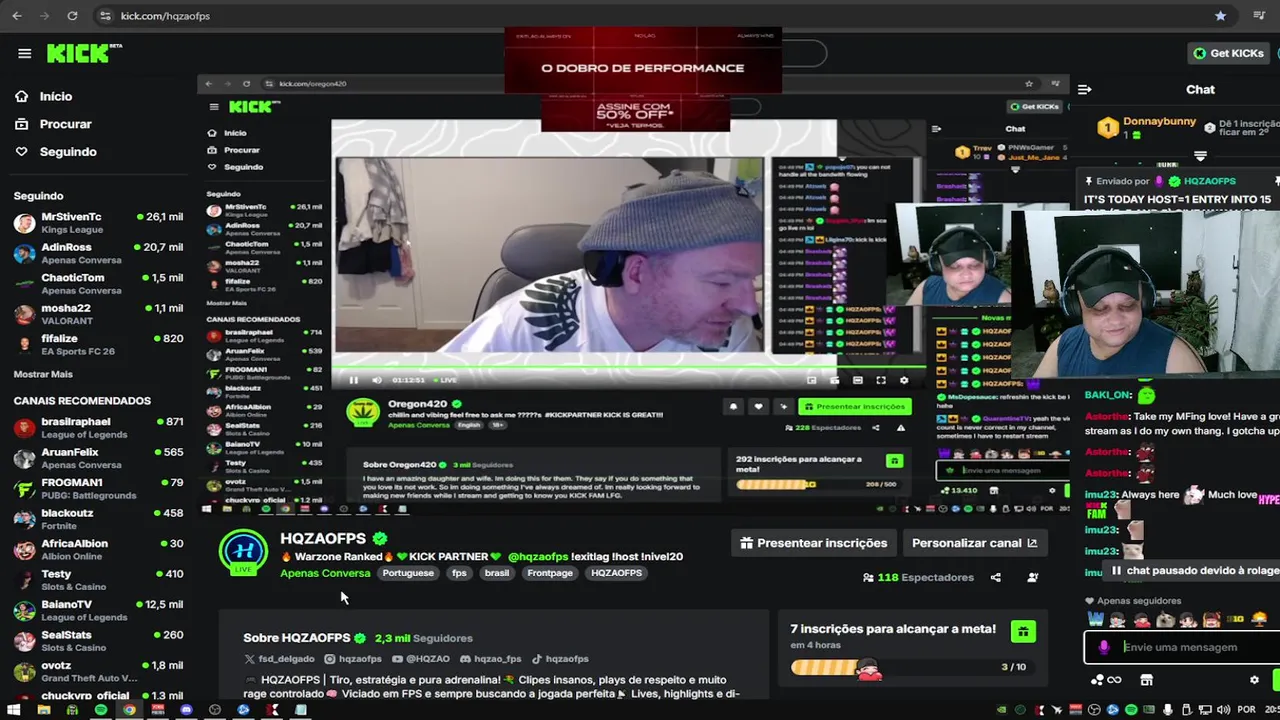Open the fsd_delgado X profile link
The height and width of the screenshot is (720, 1280).
coord(279,659)
